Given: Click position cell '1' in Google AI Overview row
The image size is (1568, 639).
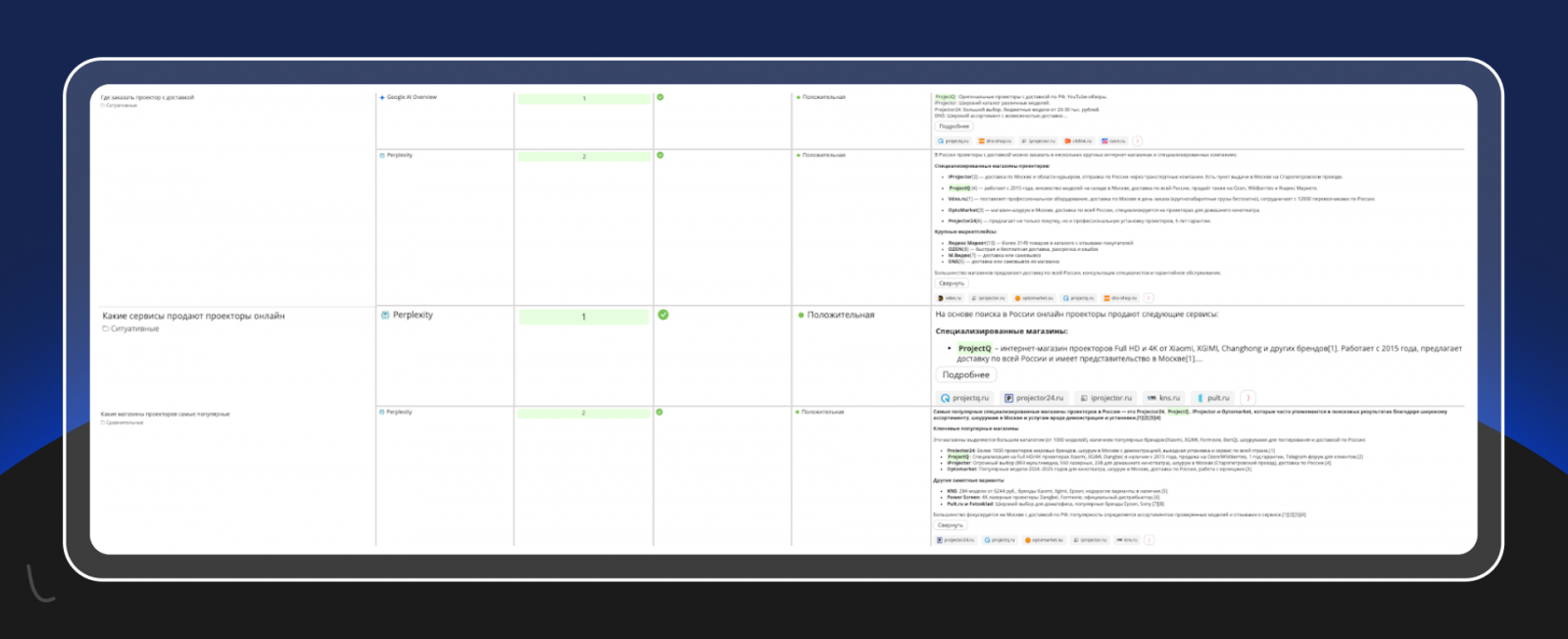Looking at the screenshot, I should (584, 98).
